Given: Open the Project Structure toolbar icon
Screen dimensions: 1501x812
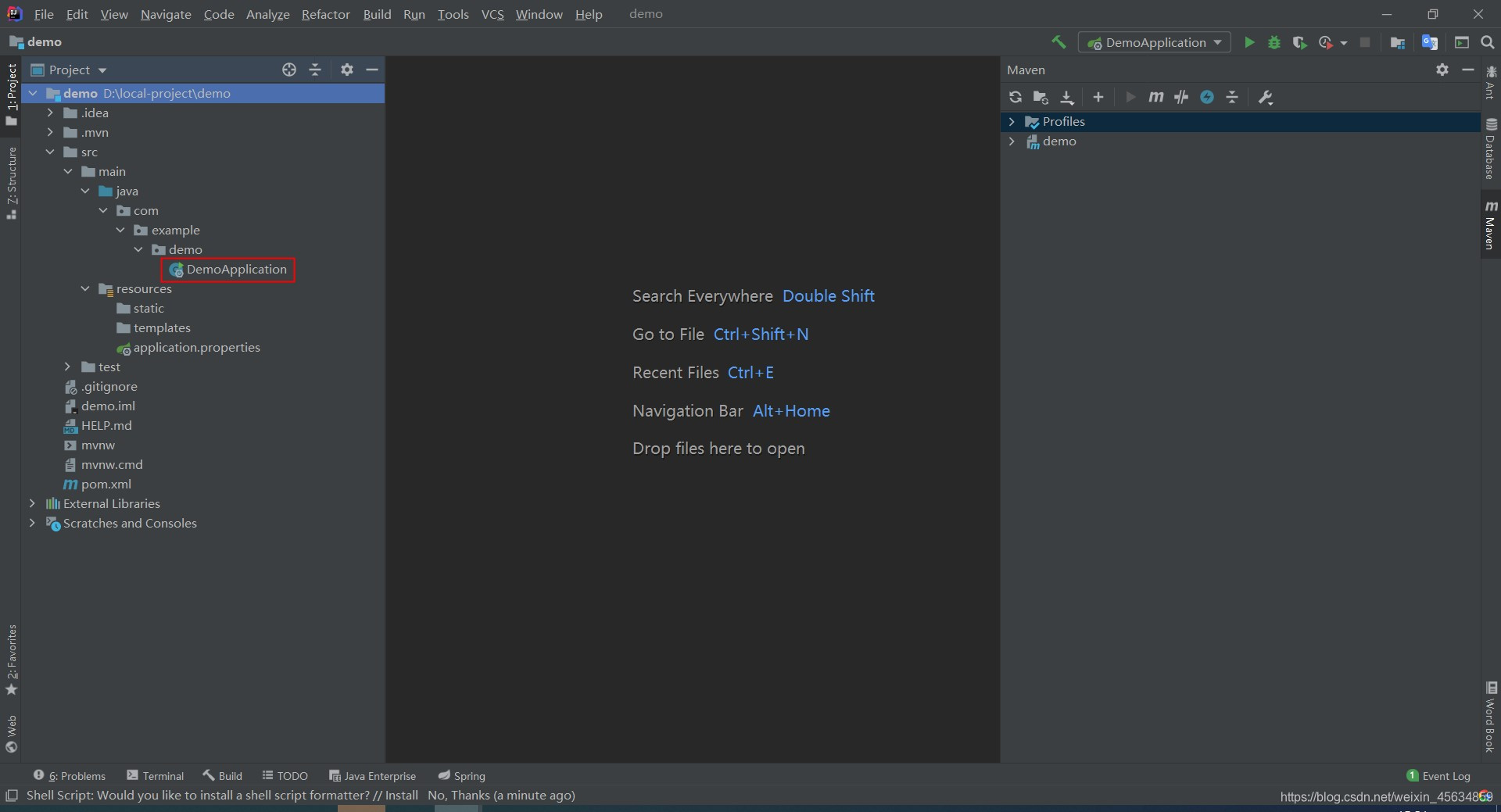Looking at the screenshot, I should pos(1398,42).
